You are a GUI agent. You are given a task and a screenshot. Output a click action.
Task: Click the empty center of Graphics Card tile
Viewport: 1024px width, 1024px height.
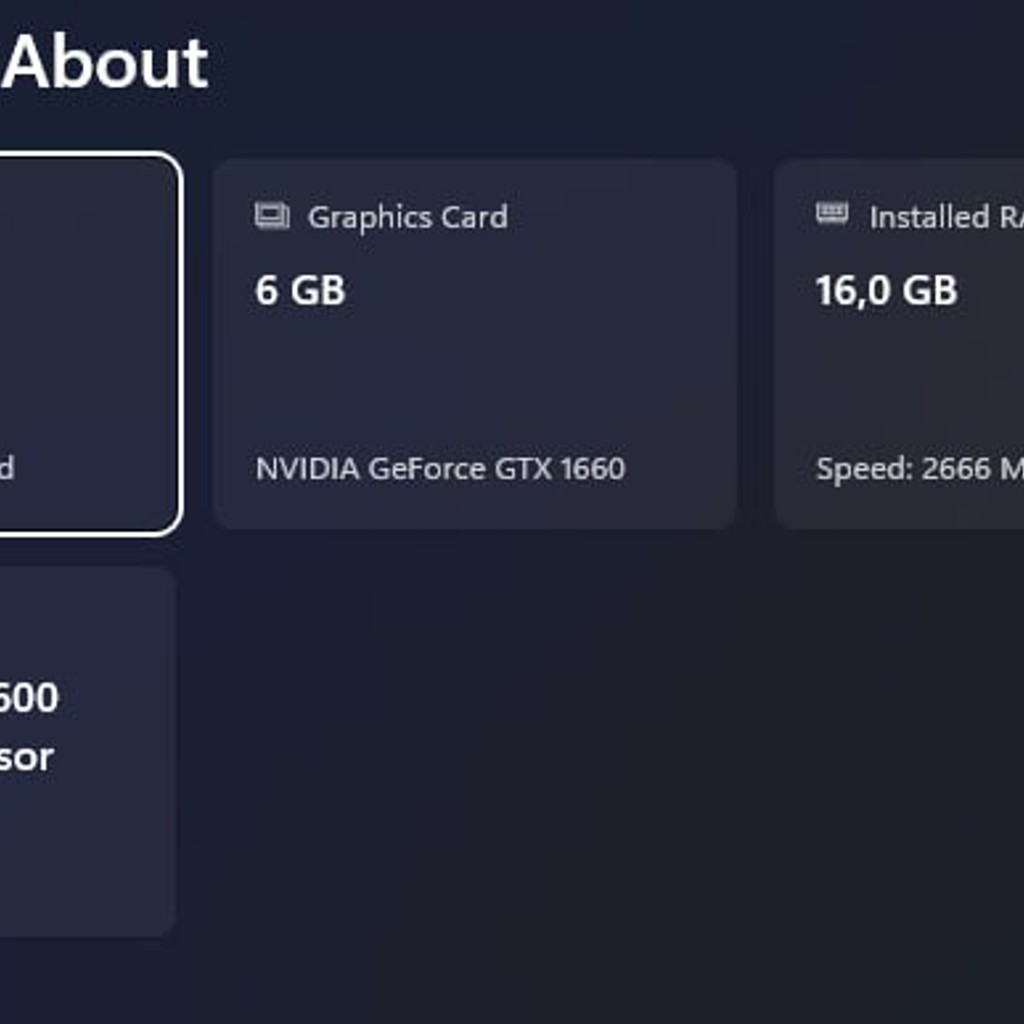[x=475, y=379]
